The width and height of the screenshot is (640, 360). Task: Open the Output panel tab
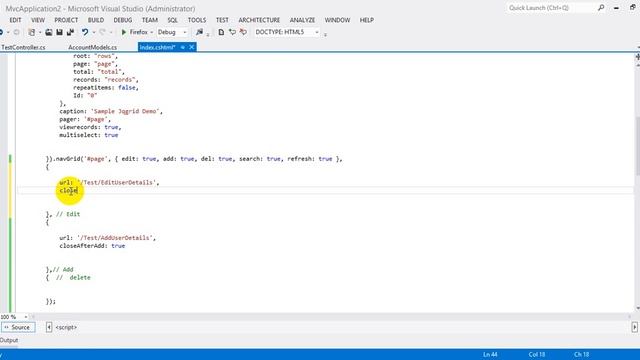click(9, 340)
